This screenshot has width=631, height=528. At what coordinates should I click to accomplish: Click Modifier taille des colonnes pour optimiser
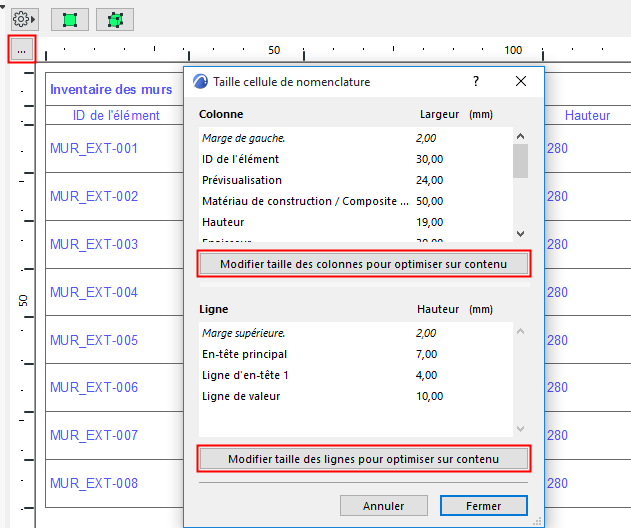(x=364, y=264)
